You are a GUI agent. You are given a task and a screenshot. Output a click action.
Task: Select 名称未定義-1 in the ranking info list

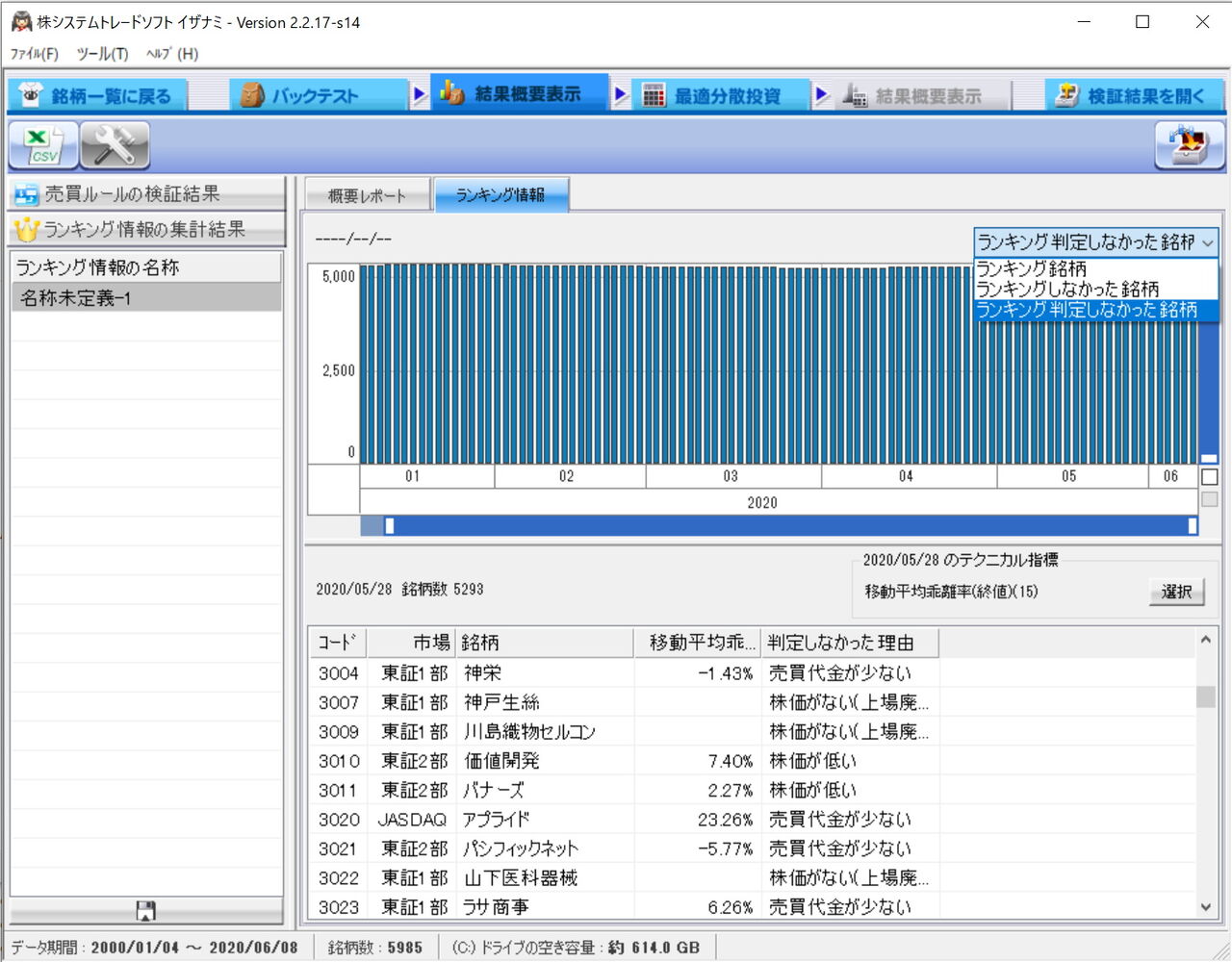146,298
